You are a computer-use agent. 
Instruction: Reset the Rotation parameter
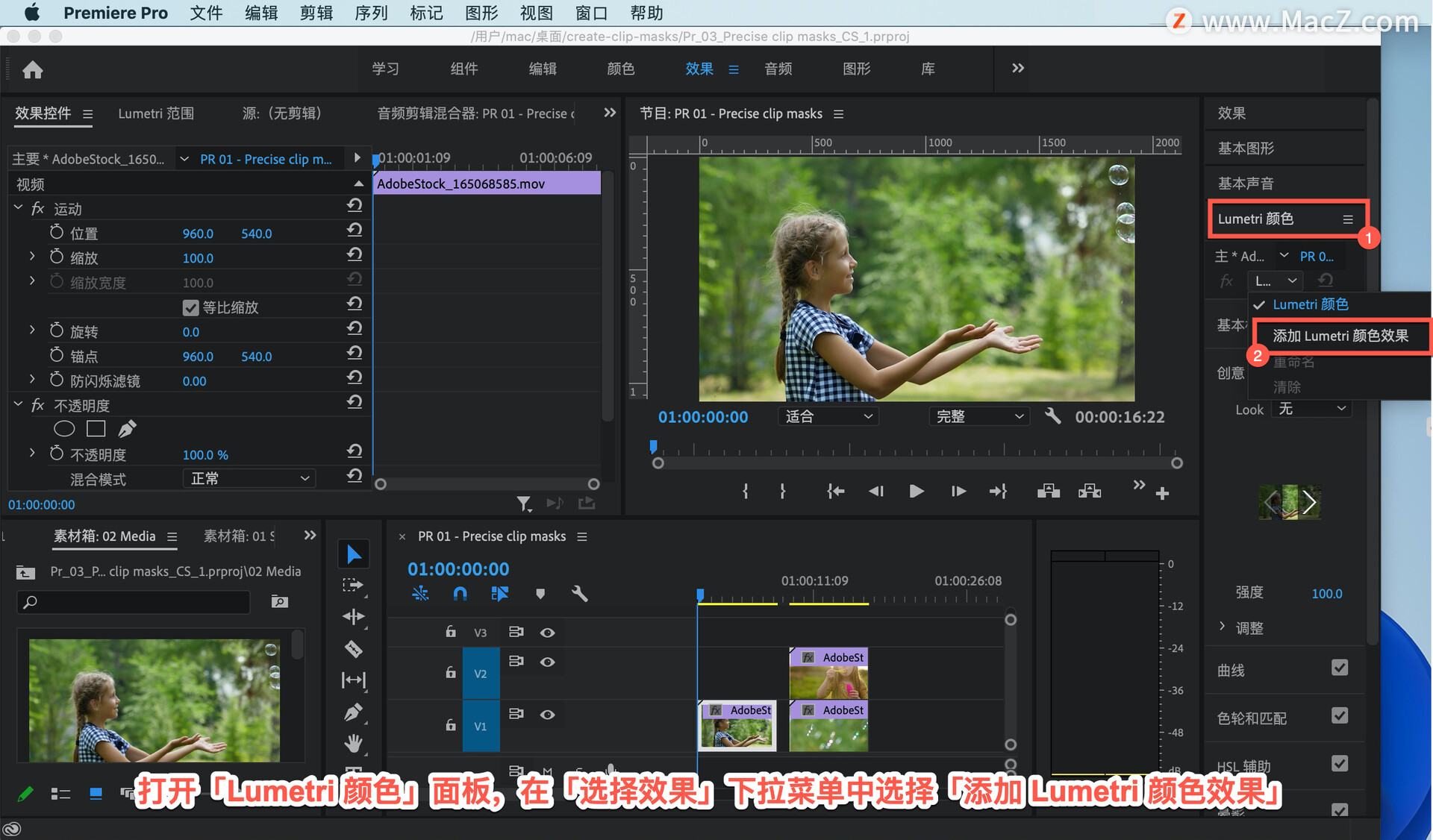click(355, 329)
